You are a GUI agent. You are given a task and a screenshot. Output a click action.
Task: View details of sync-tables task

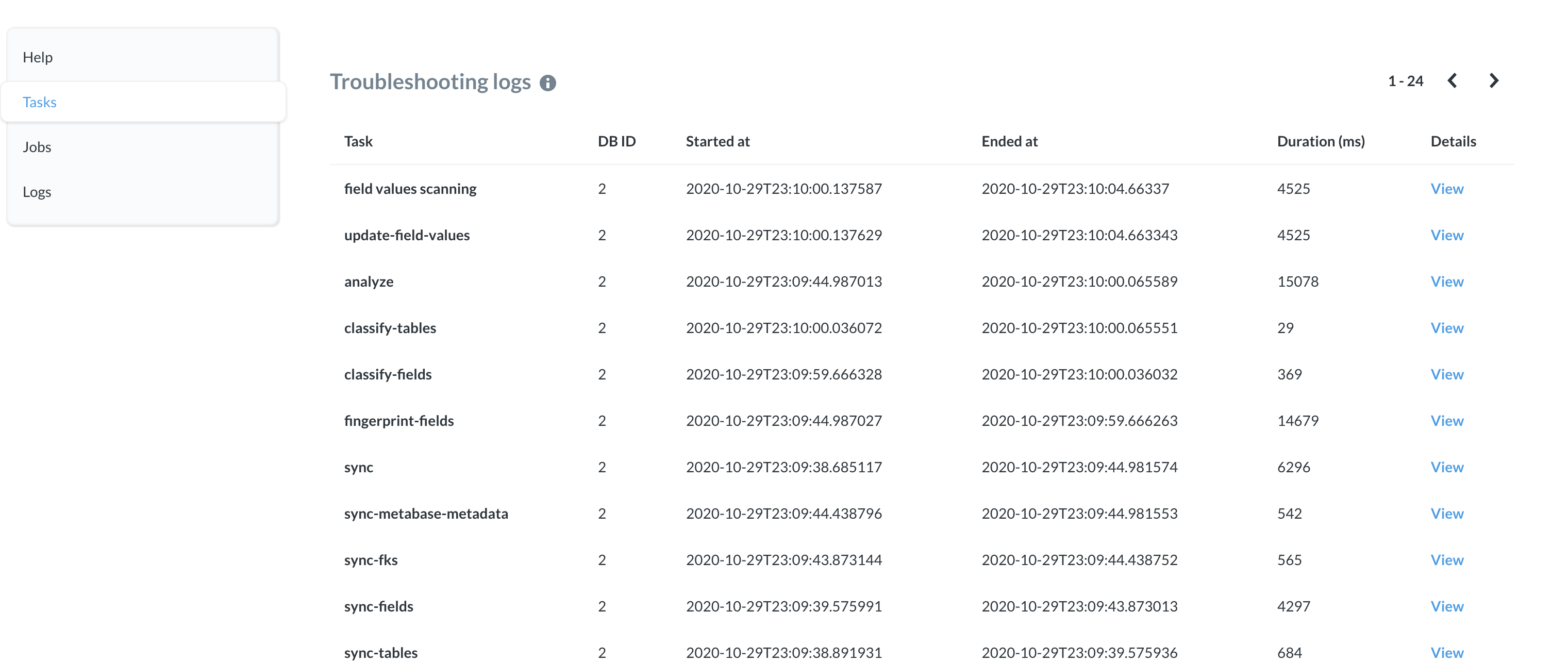[1447, 652]
